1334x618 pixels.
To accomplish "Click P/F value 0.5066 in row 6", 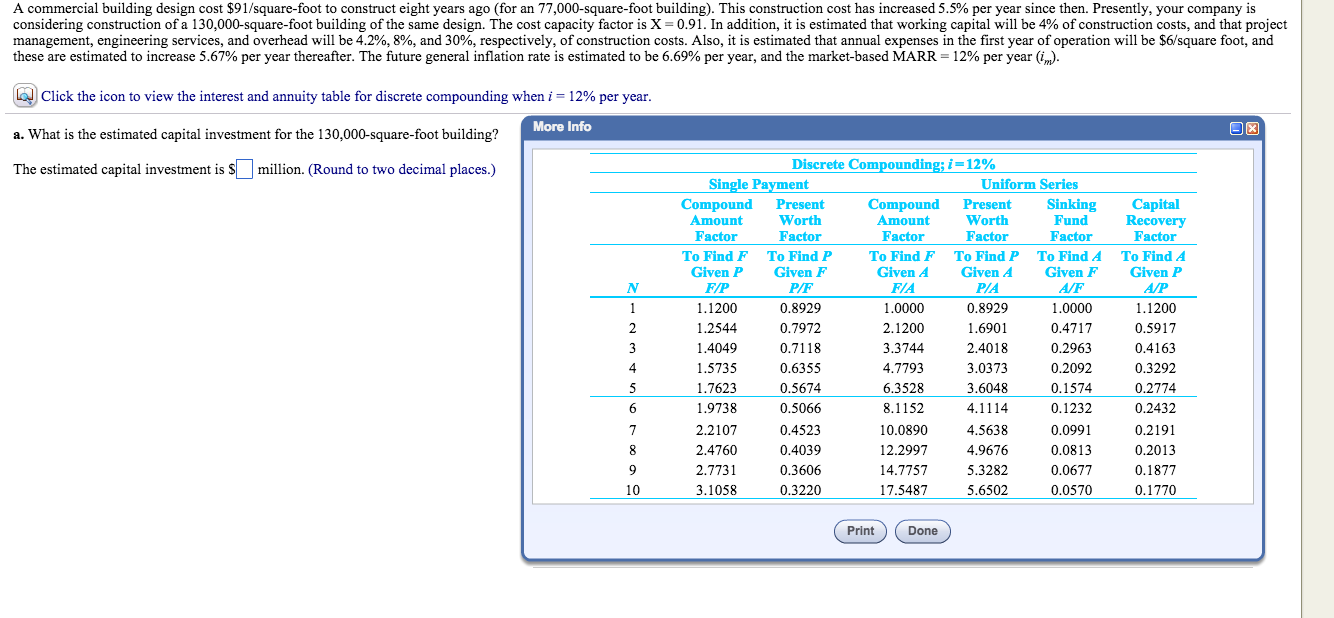I will click(800, 408).
